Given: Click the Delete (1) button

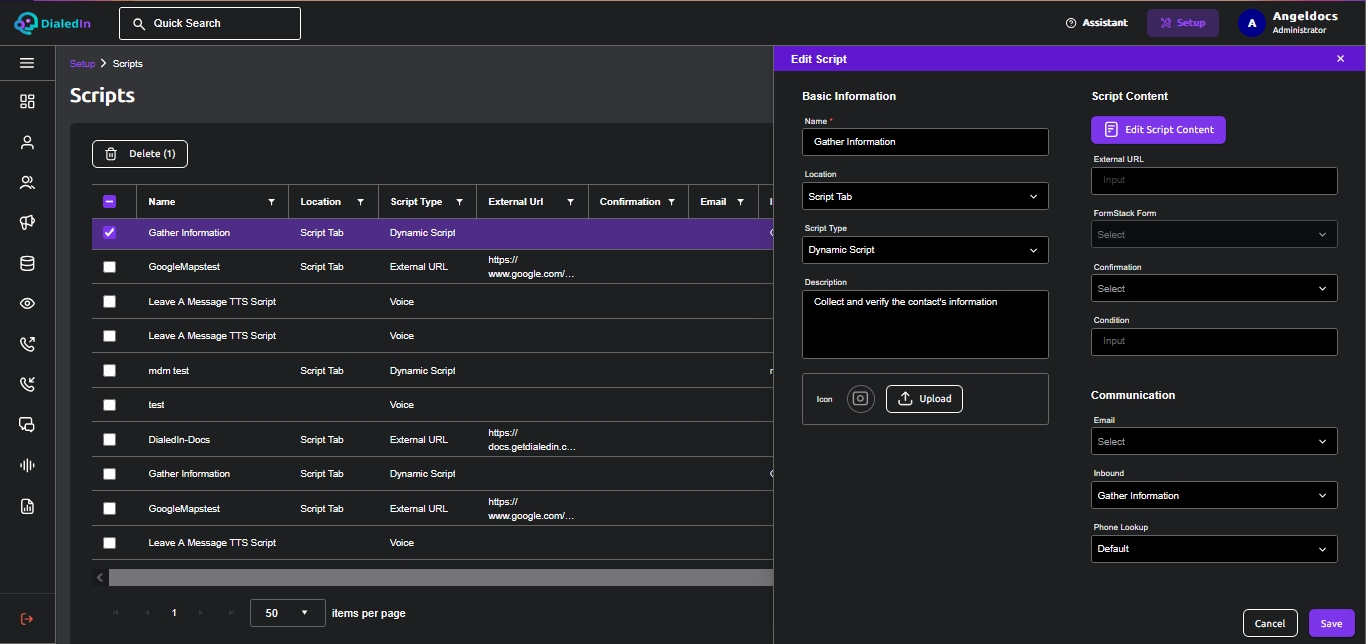Looking at the screenshot, I should tap(140, 154).
